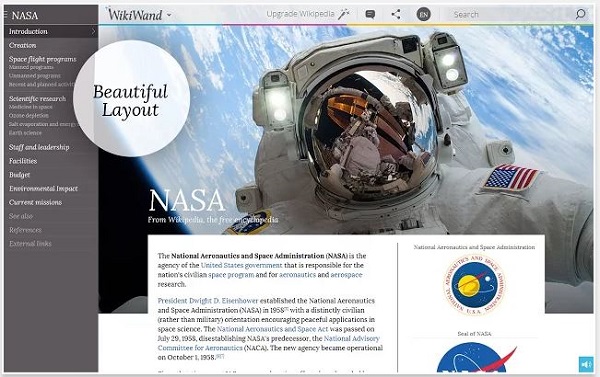
Task: Follow the space program link
Action: click(231, 275)
